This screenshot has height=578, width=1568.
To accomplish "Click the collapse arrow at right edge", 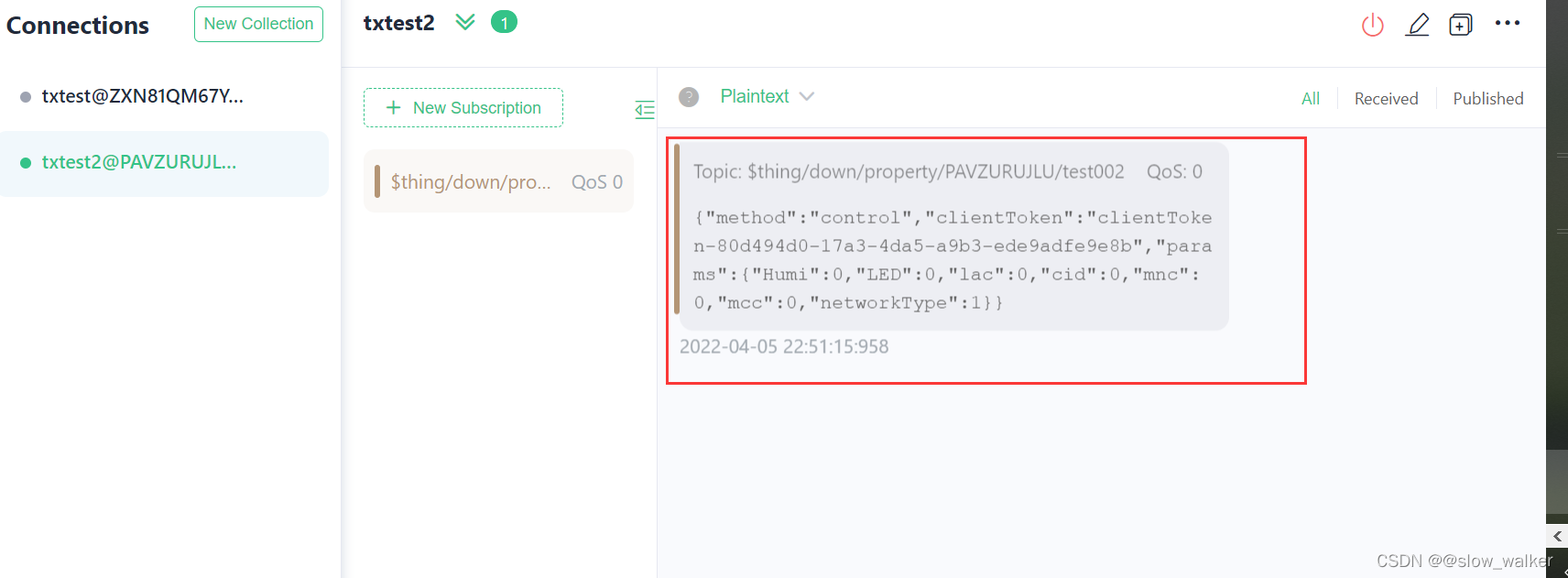I will pyautogui.click(x=1557, y=537).
